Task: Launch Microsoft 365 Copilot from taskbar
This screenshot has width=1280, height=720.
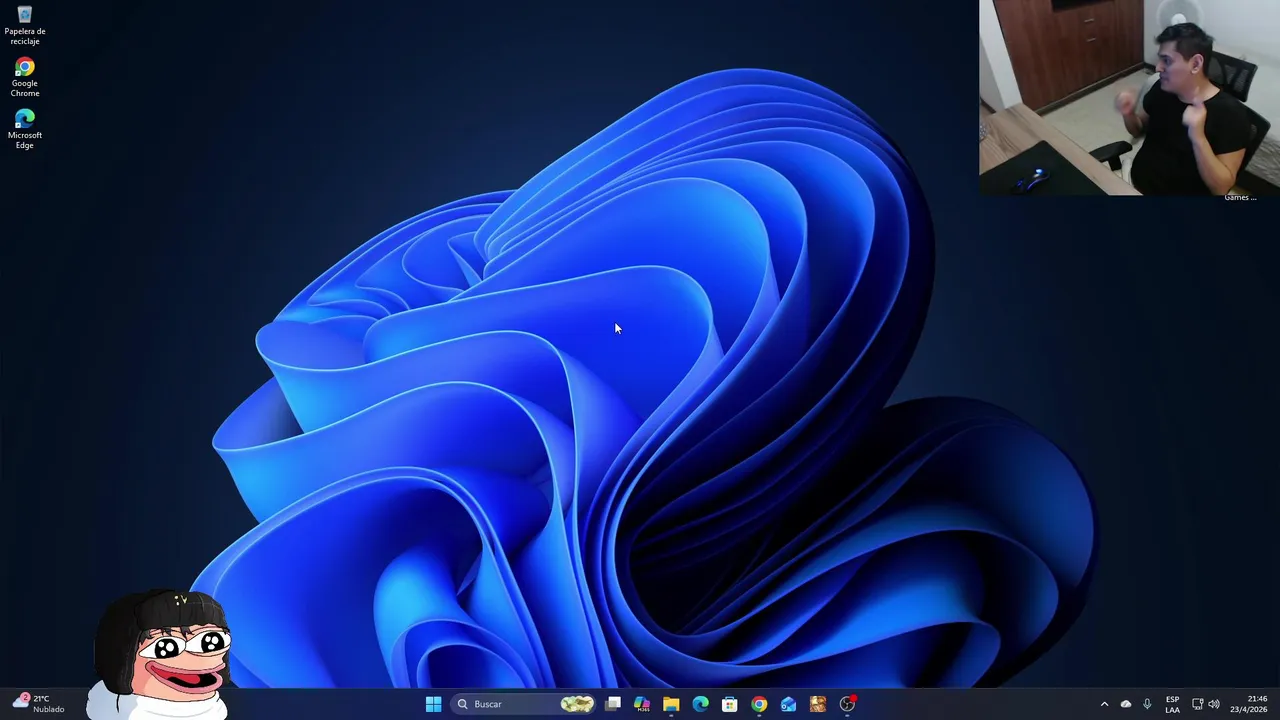Action: pos(642,704)
